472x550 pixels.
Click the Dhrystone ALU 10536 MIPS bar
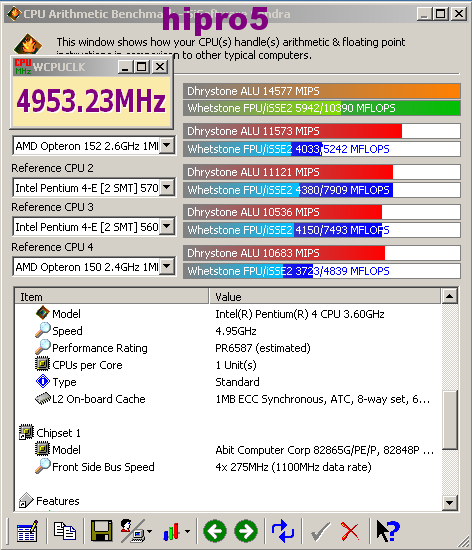[x=322, y=212]
